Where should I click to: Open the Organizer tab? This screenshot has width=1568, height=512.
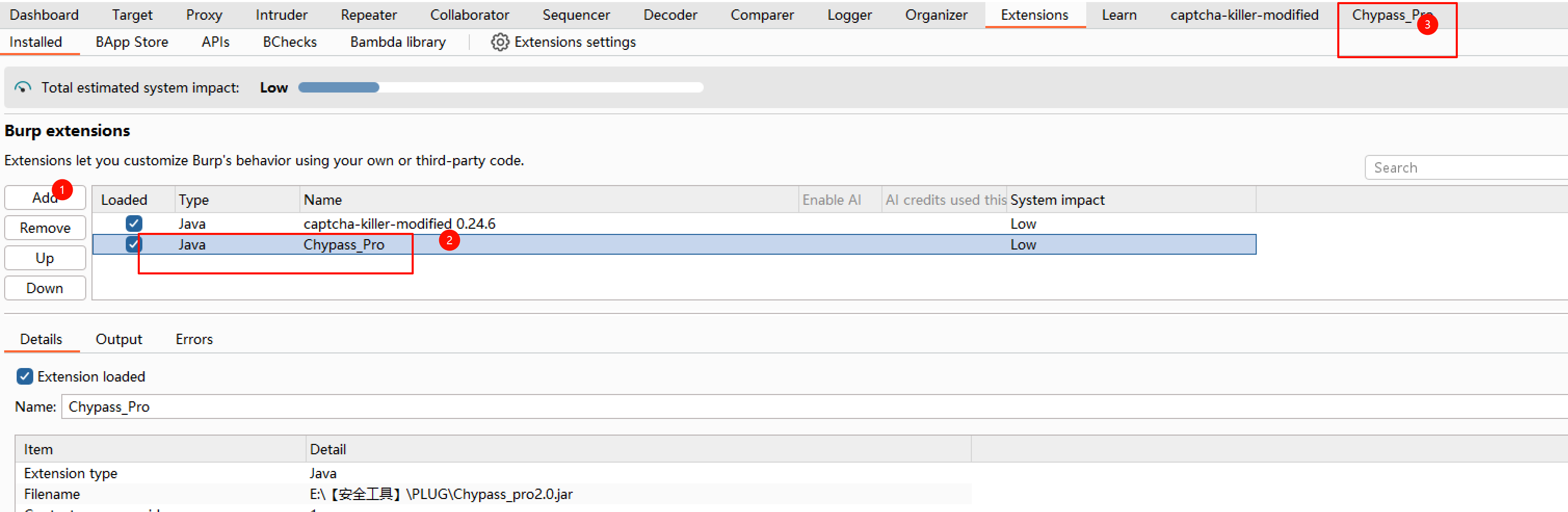[936, 15]
